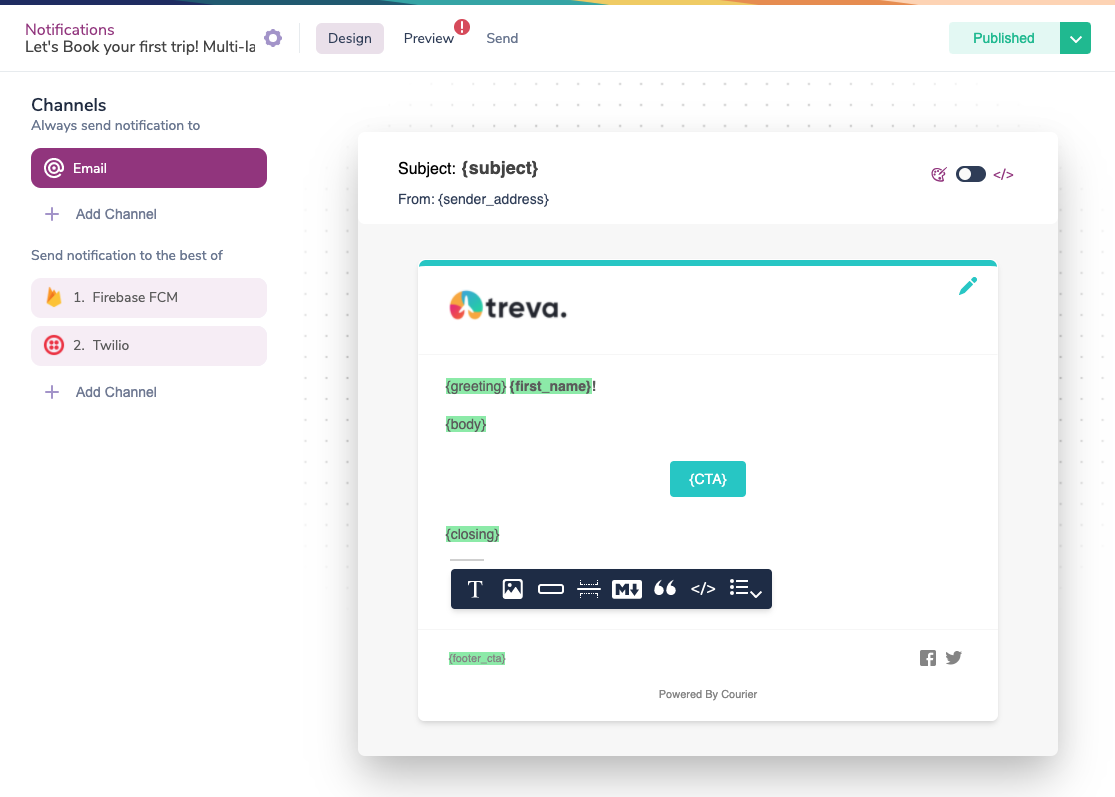The width and height of the screenshot is (1115, 797).
Task: Add a Text block from the editor toolbar
Action: [475, 589]
